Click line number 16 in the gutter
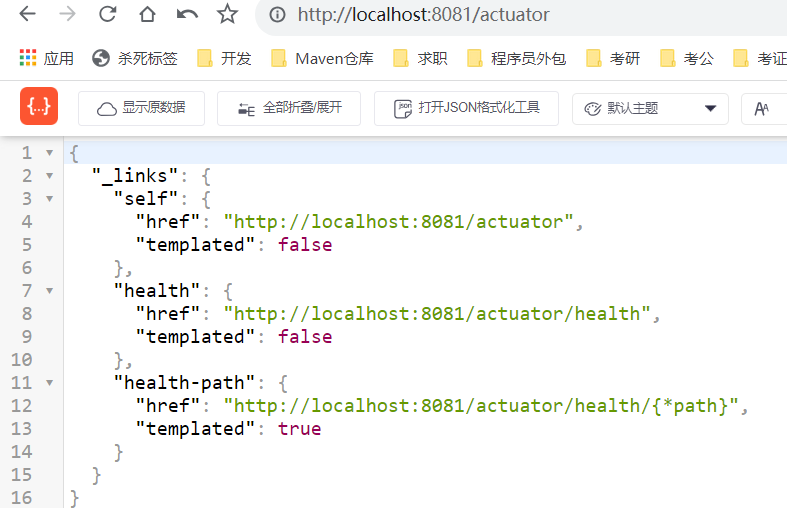Screen dimensions: 787x508 tap(22, 497)
